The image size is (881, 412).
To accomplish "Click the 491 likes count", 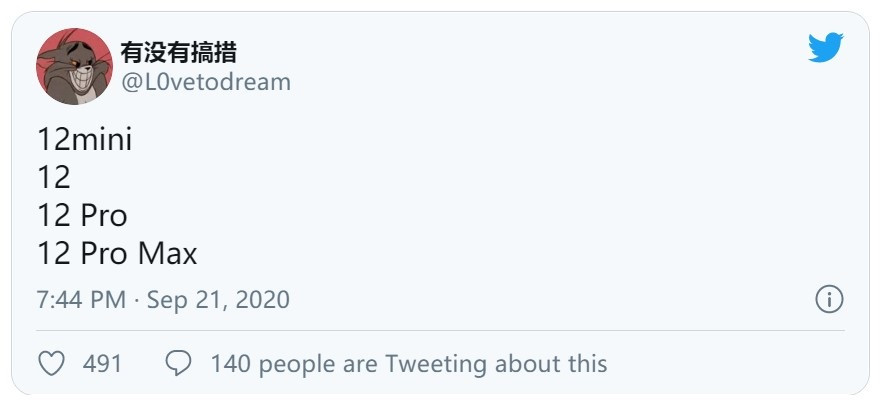I will point(102,364).
